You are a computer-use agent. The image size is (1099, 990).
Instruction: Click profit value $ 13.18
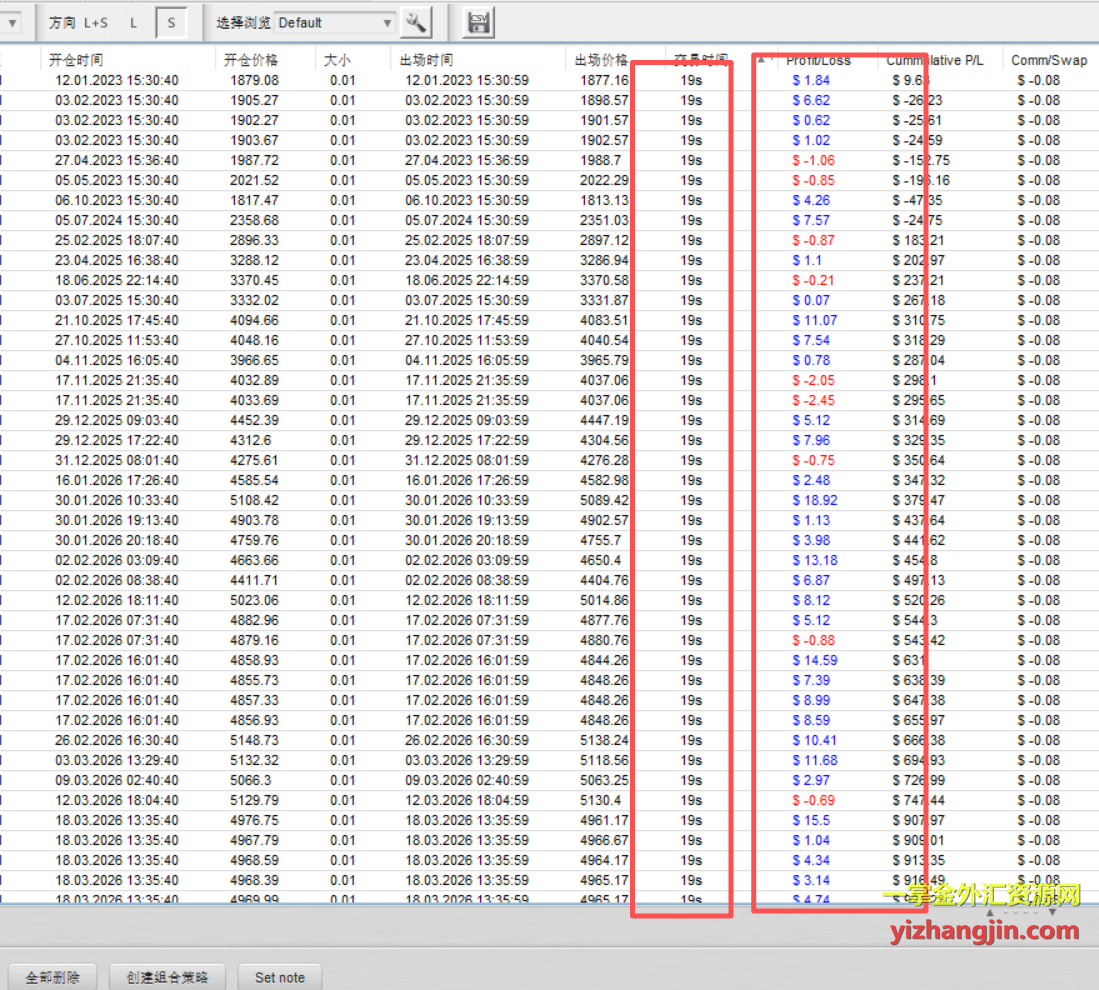click(814, 560)
